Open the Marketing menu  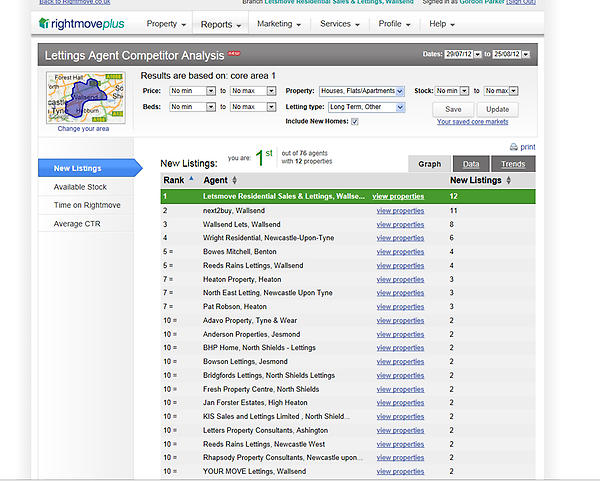[x=279, y=24]
